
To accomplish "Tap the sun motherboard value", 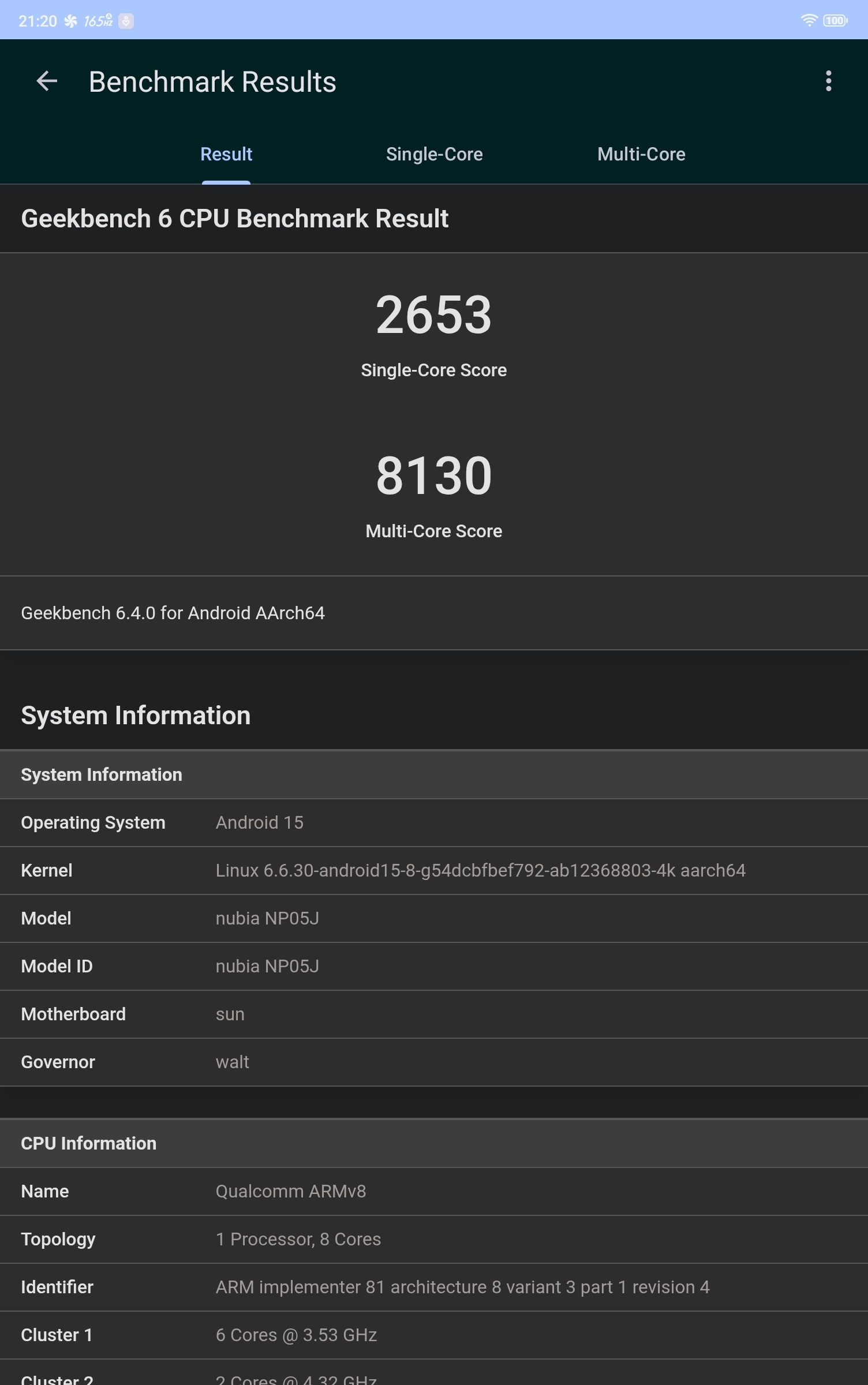I will 230,1015.
